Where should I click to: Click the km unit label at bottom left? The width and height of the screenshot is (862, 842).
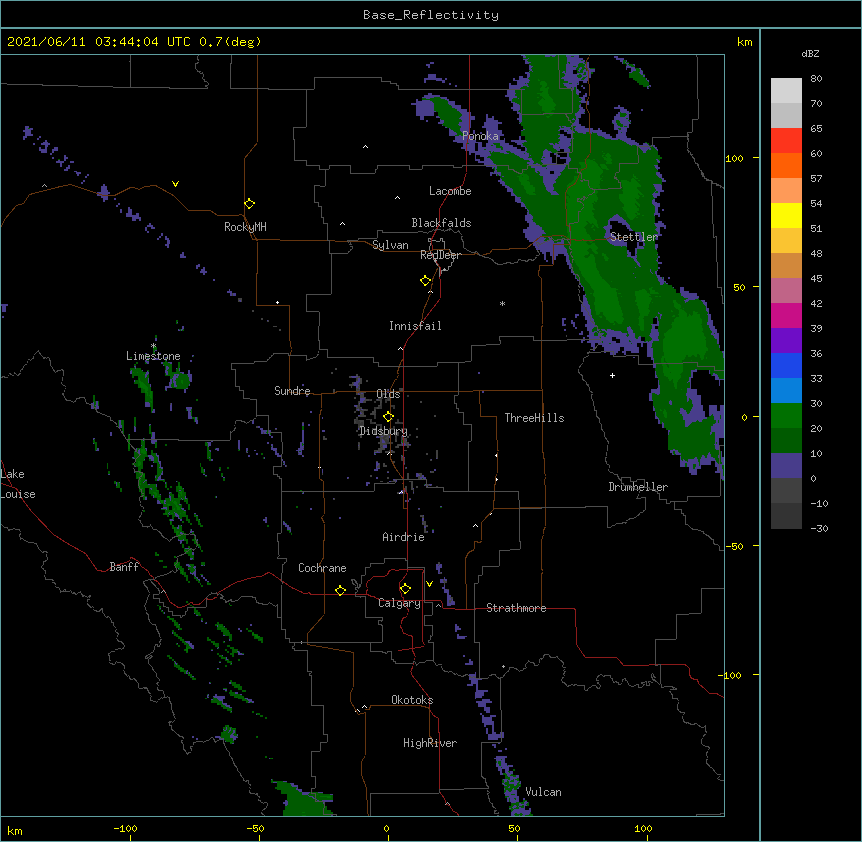tap(15, 831)
